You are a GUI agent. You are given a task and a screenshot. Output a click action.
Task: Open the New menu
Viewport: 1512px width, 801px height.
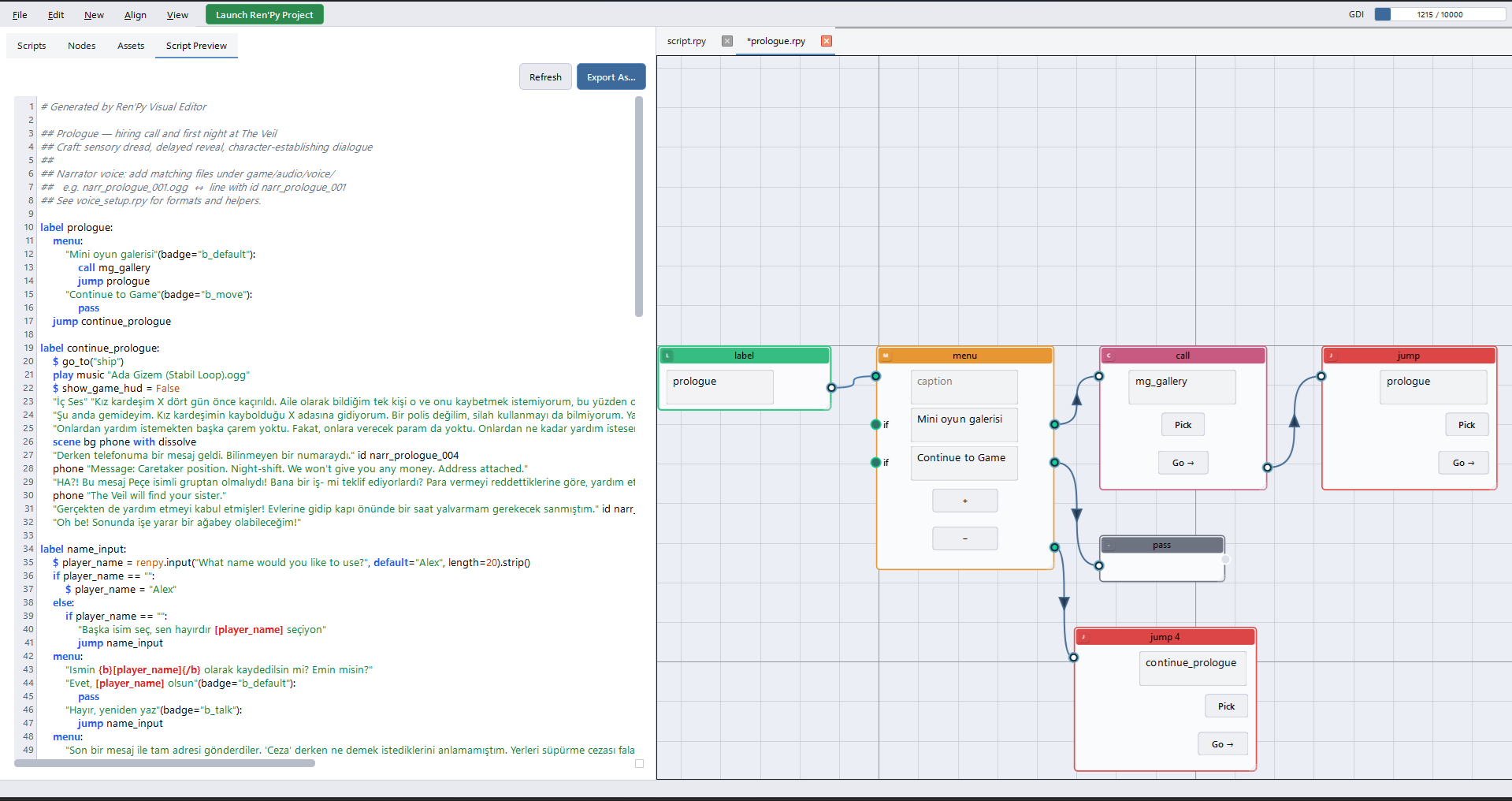tap(94, 15)
